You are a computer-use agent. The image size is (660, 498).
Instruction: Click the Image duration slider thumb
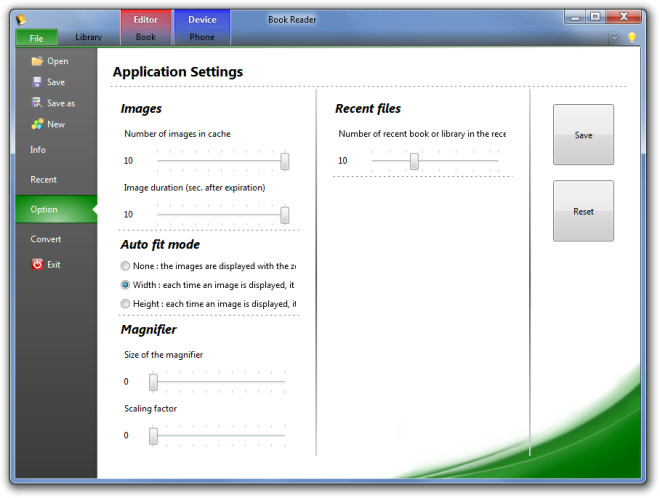(x=285, y=215)
